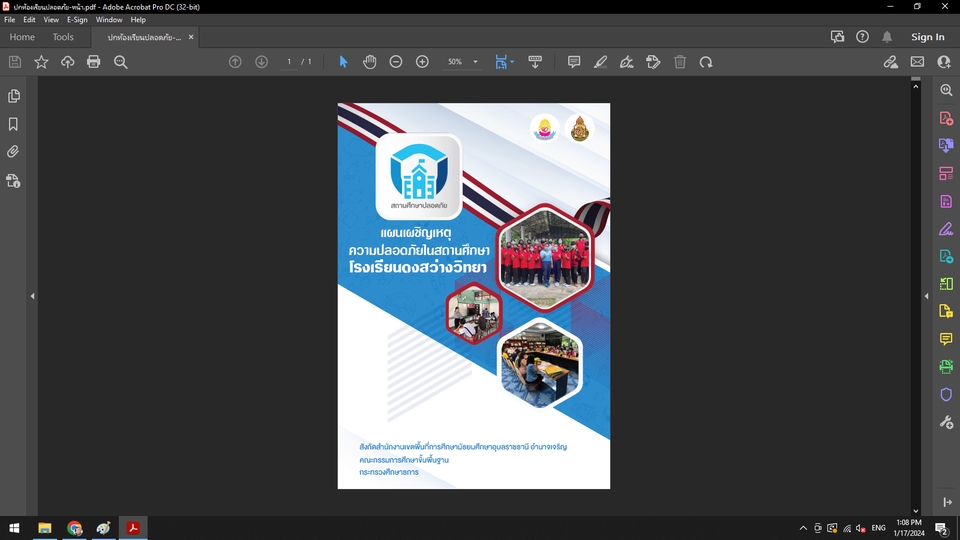Expand the fit page options arrow
The width and height of the screenshot is (960, 540).
click(512, 62)
